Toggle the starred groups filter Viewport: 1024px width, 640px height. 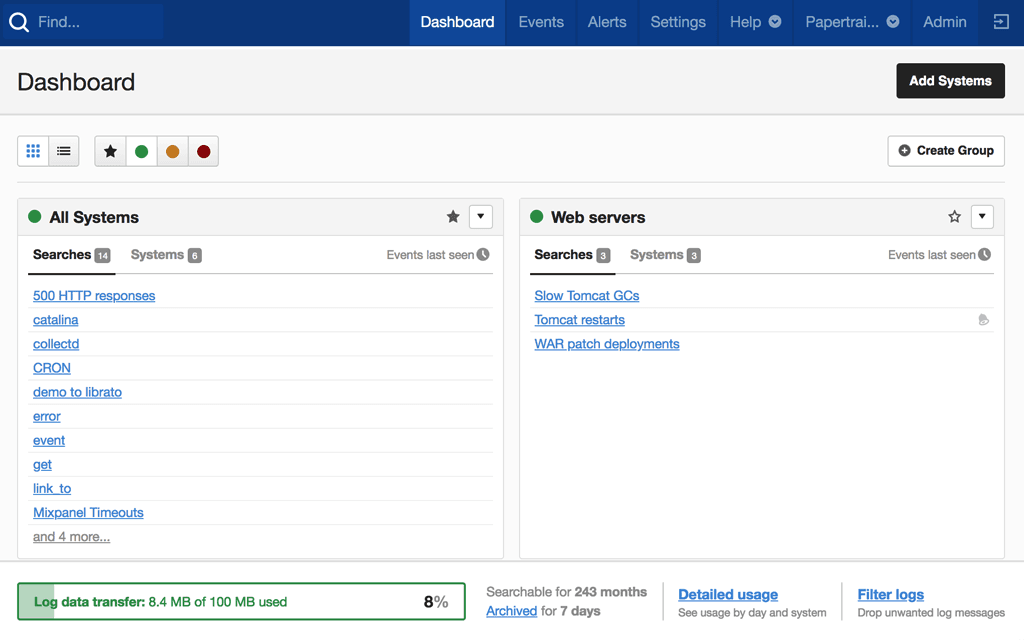110,150
